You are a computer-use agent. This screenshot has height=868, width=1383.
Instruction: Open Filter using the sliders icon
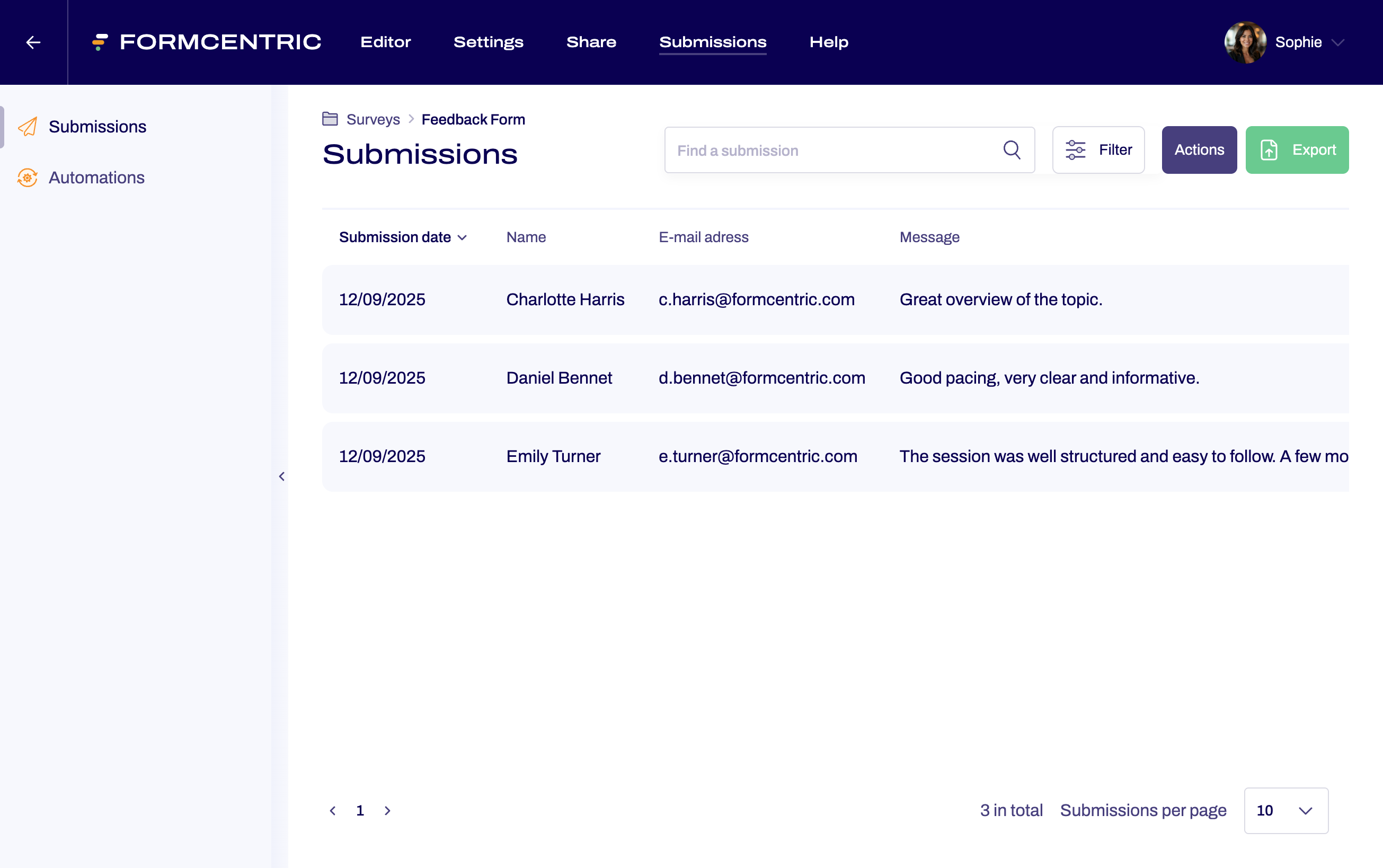1075,150
